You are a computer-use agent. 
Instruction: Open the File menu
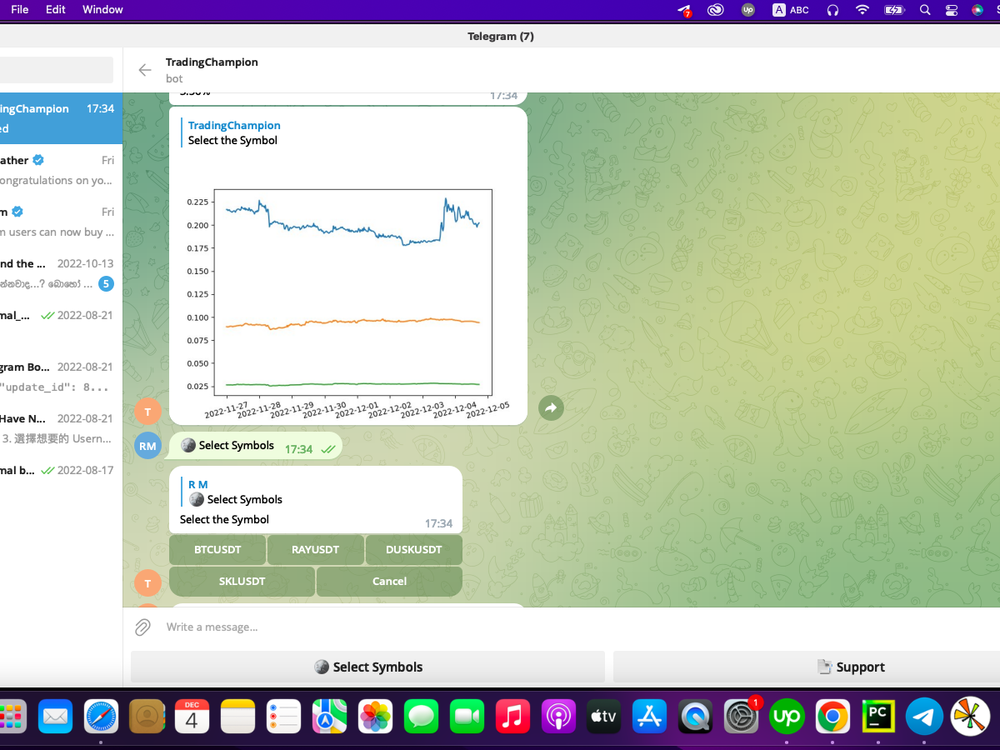19,9
